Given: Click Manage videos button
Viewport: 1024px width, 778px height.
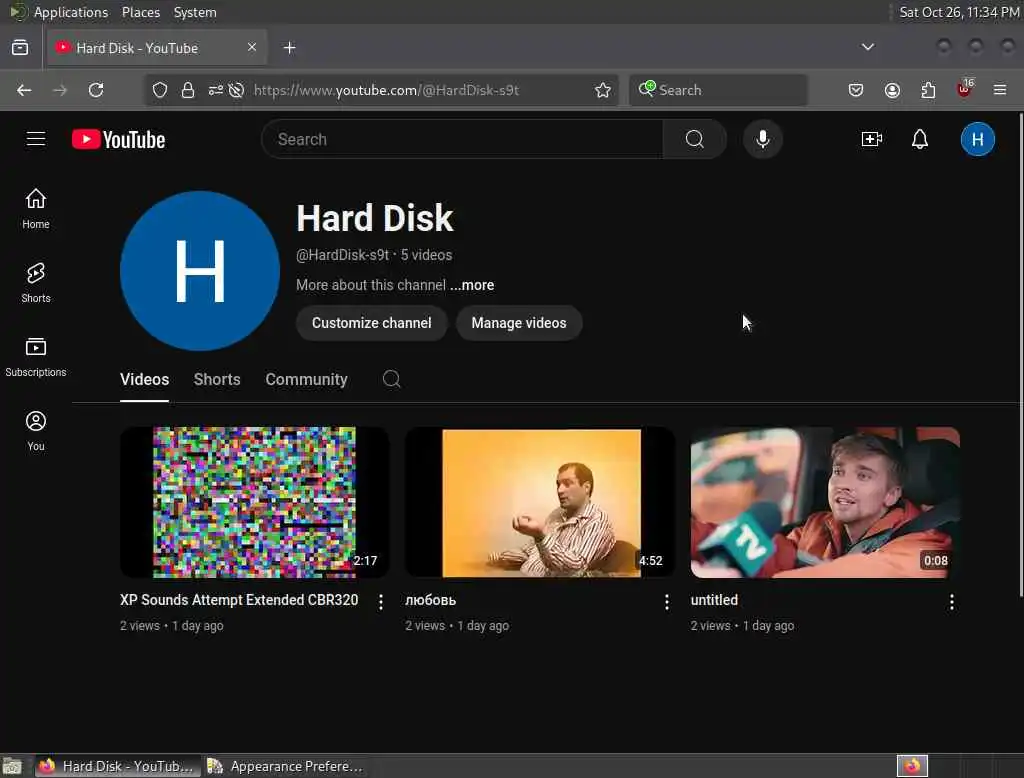Looking at the screenshot, I should (x=519, y=323).
